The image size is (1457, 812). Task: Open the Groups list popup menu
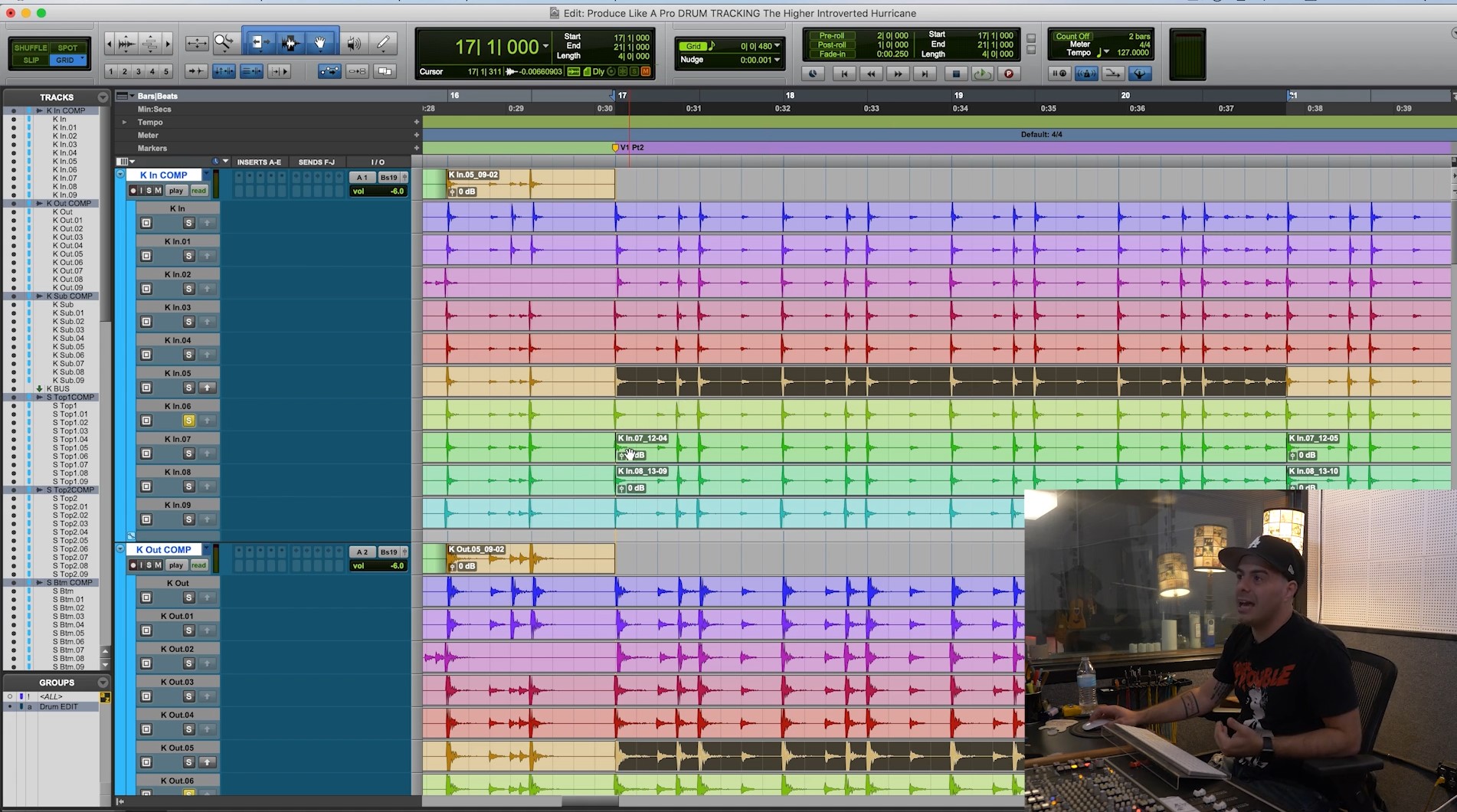pos(103,683)
